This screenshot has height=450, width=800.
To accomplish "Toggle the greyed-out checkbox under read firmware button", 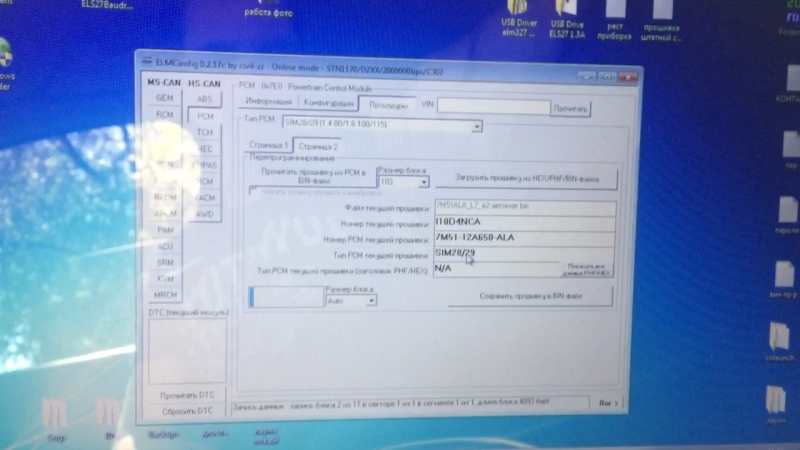I will click(x=254, y=191).
